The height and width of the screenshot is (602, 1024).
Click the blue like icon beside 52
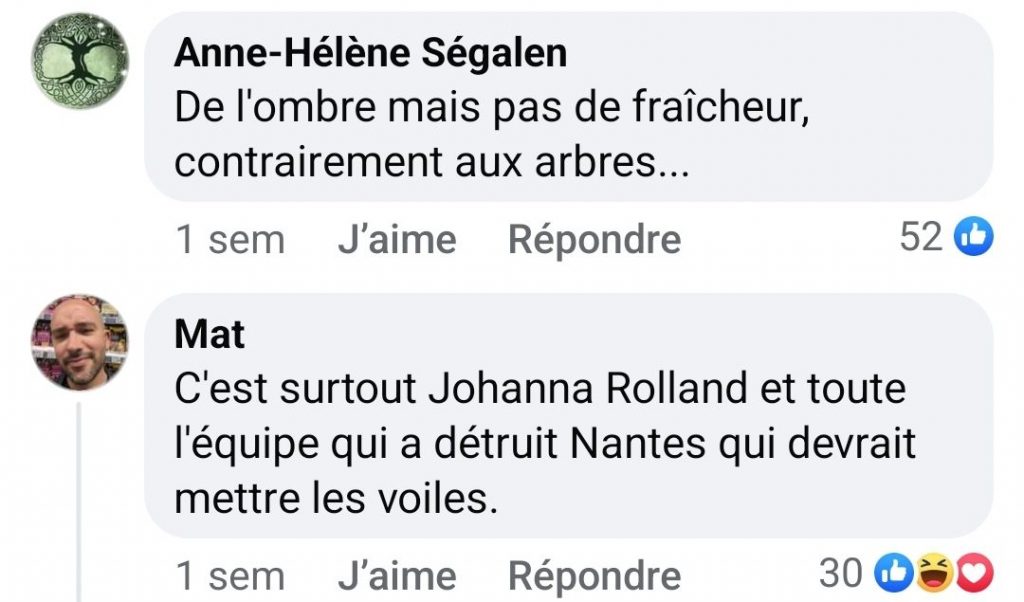pyautogui.click(x=974, y=237)
